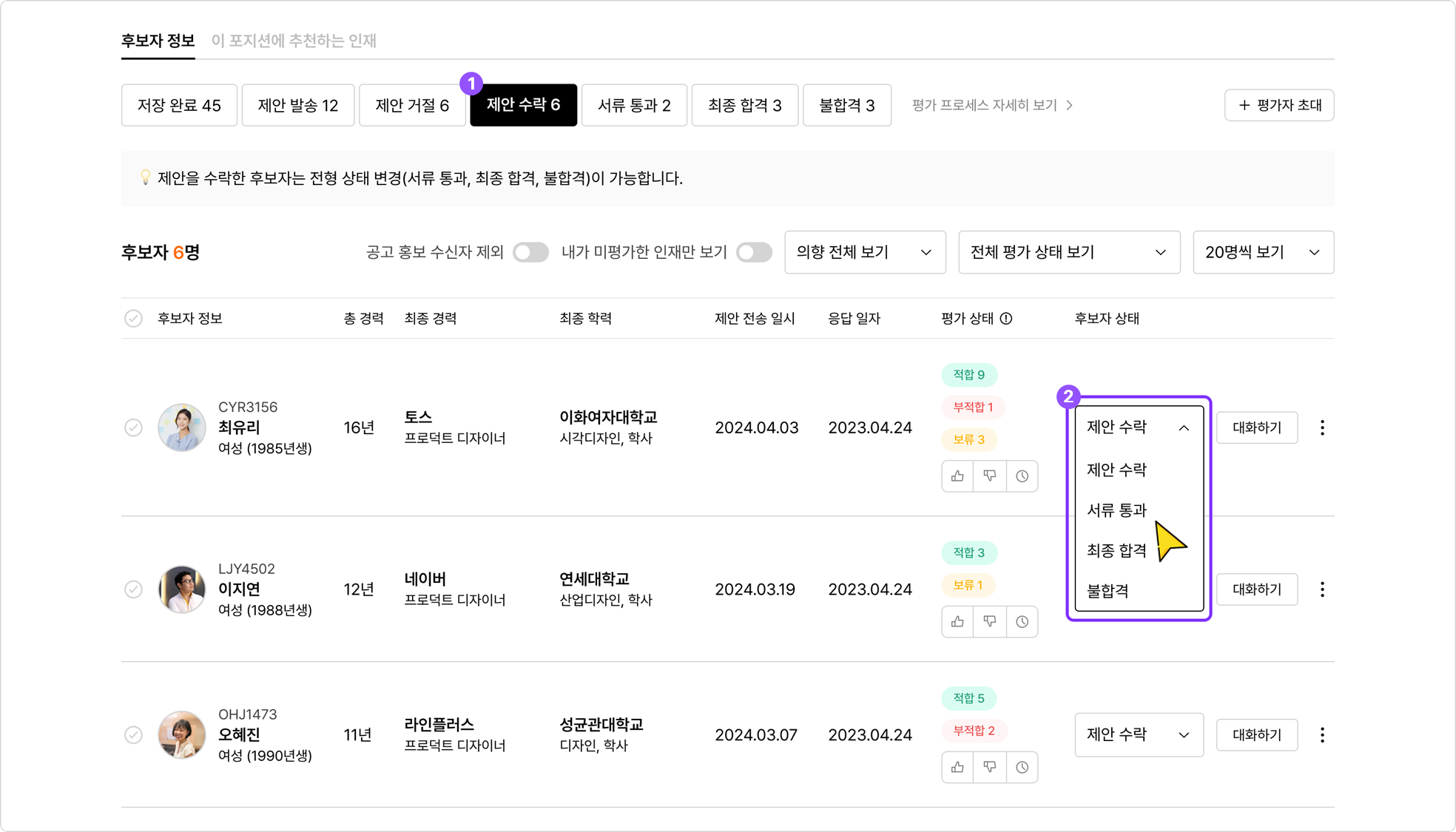Click candidate name 이지연
Image resolution: width=1456 pixels, height=832 pixels.
pos(238,589)
